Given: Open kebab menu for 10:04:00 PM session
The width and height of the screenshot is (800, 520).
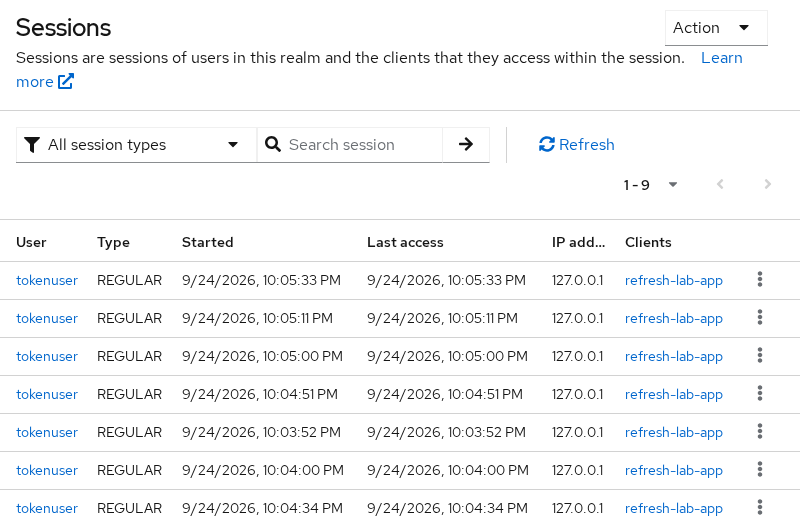Looking at the screenshot, I should [760, 469].
